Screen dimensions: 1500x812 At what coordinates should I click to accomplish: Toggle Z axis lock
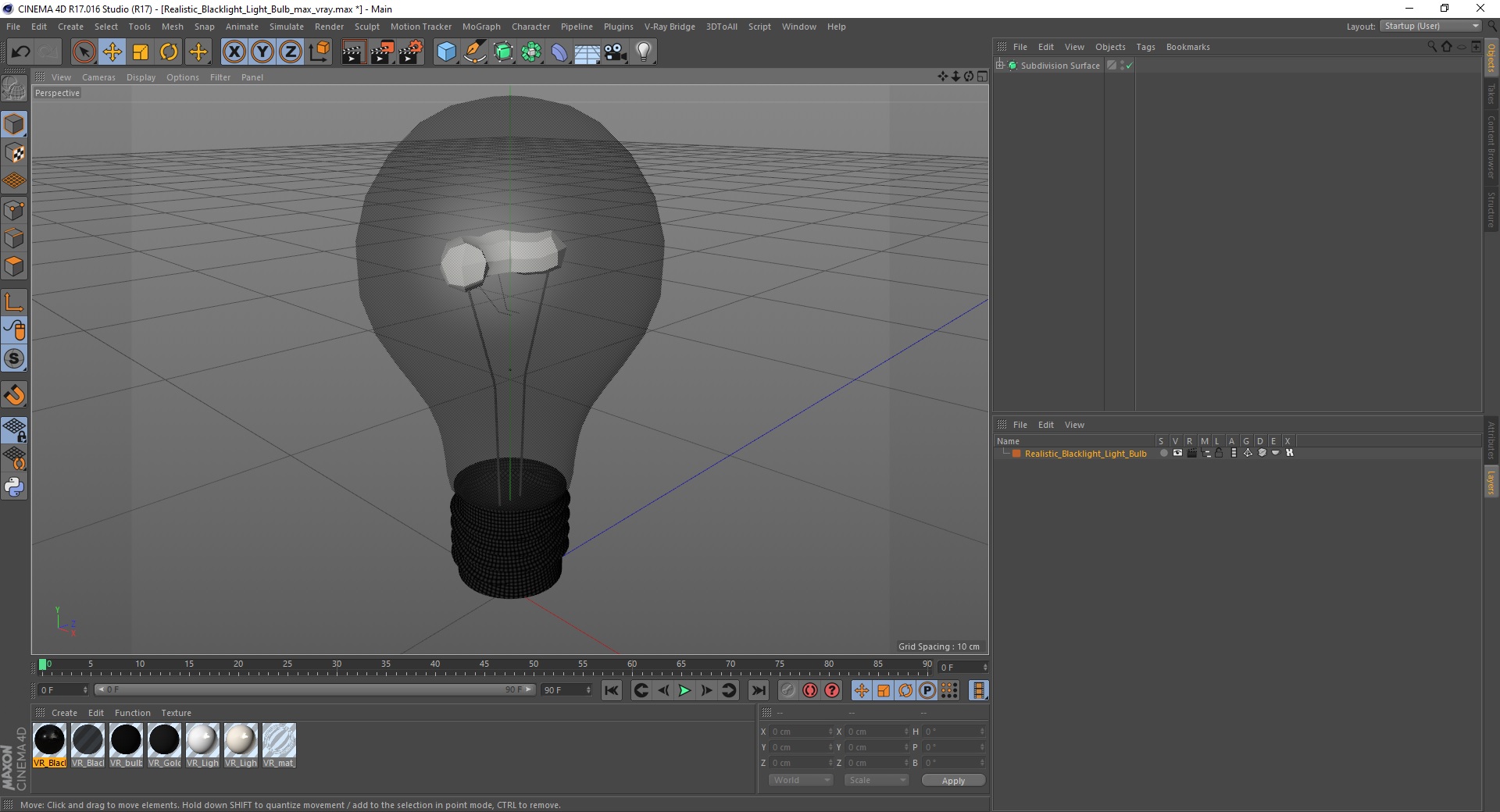(291, 52)
